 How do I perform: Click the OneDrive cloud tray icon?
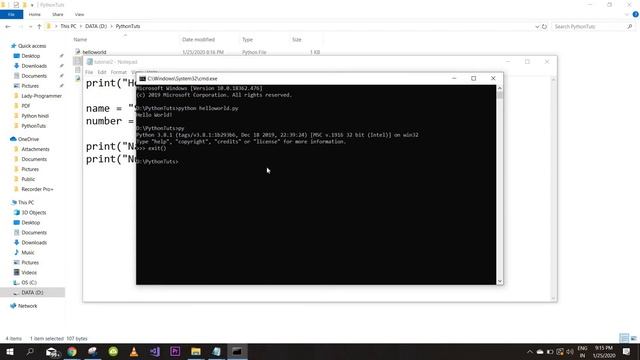(x=540, y=351)
